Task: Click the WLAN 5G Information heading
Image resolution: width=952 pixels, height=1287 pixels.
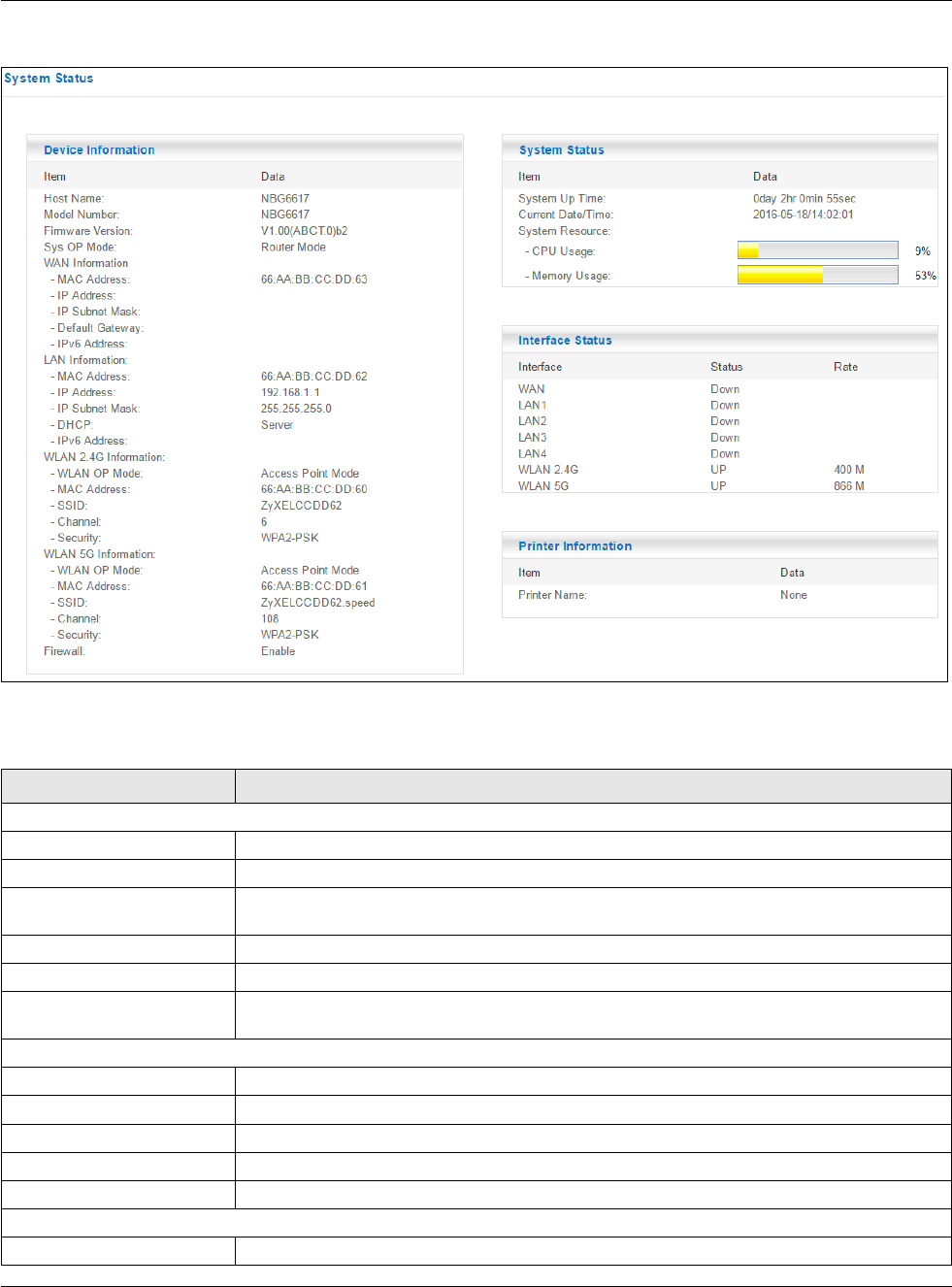Action: (99, 554)
